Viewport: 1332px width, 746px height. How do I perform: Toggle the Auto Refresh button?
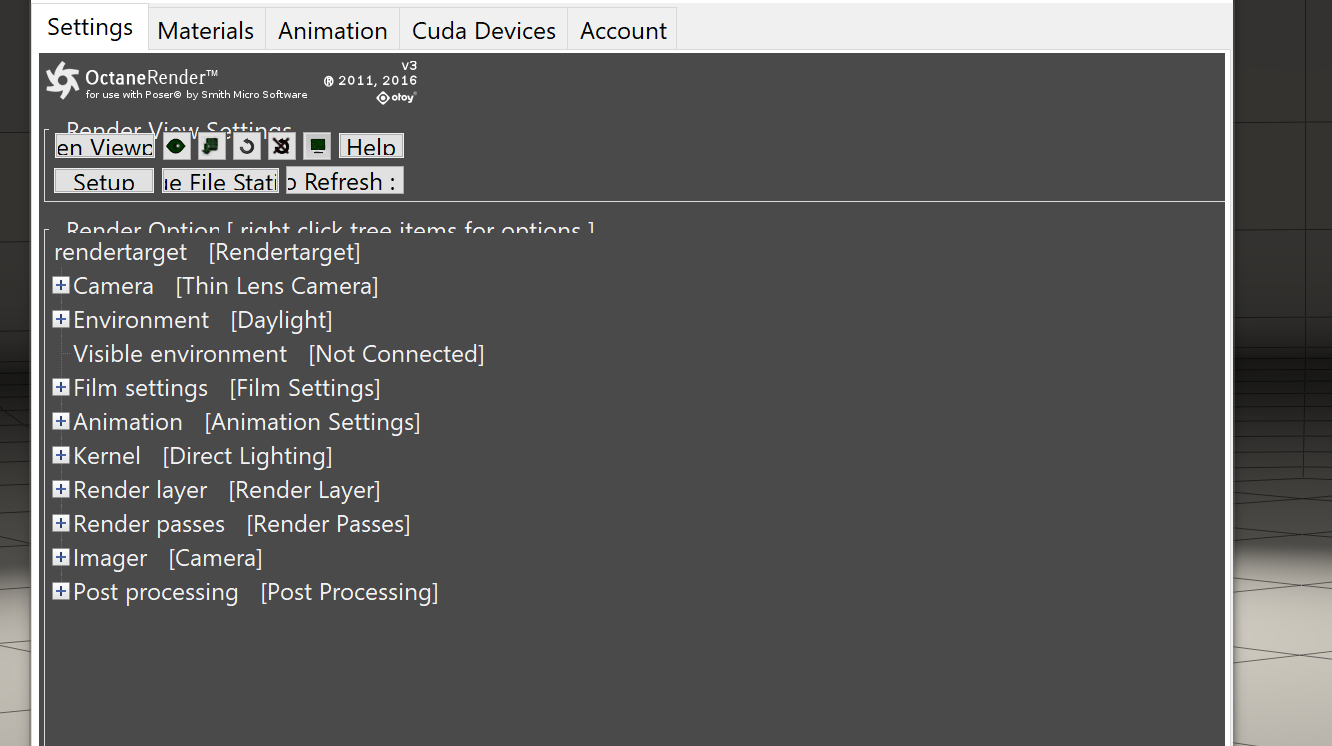coord(345,182)
